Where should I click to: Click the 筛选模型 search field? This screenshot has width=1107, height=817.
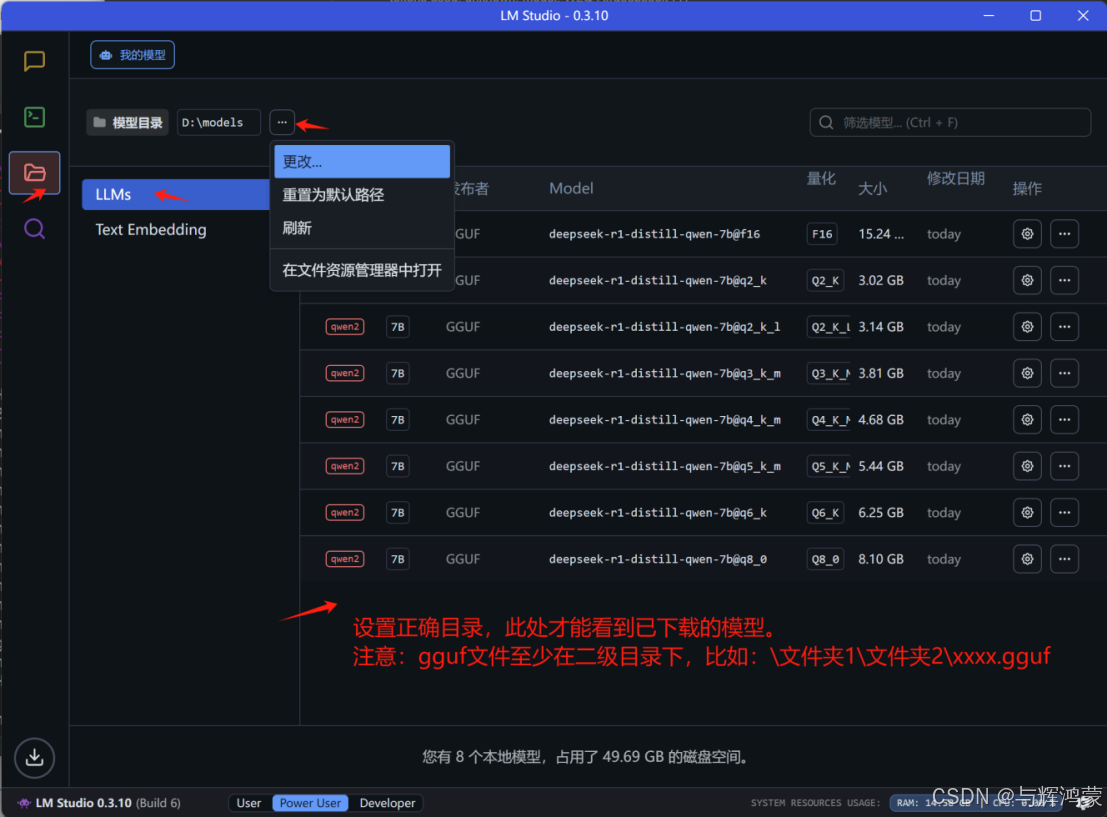pyautogui.click(x=950, y=123)
